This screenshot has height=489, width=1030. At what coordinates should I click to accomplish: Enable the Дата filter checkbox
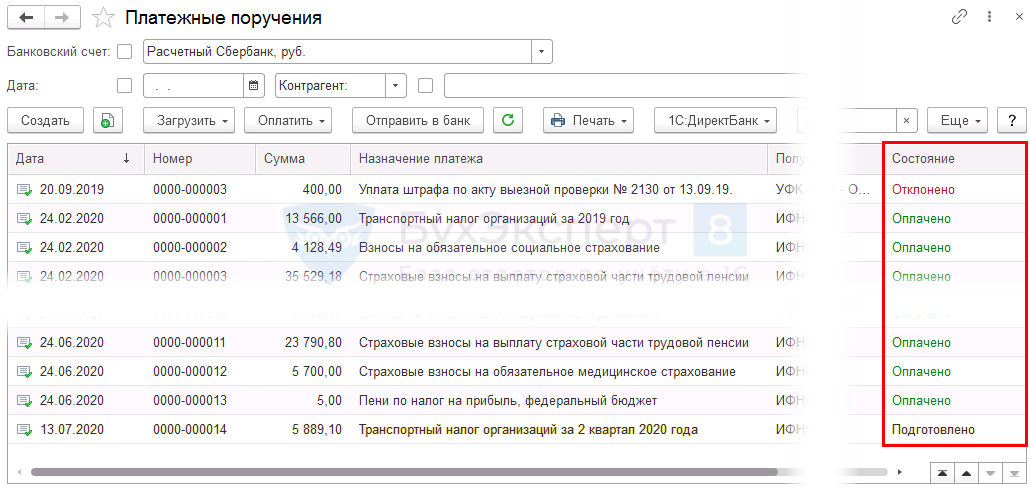tap(125, 86)
